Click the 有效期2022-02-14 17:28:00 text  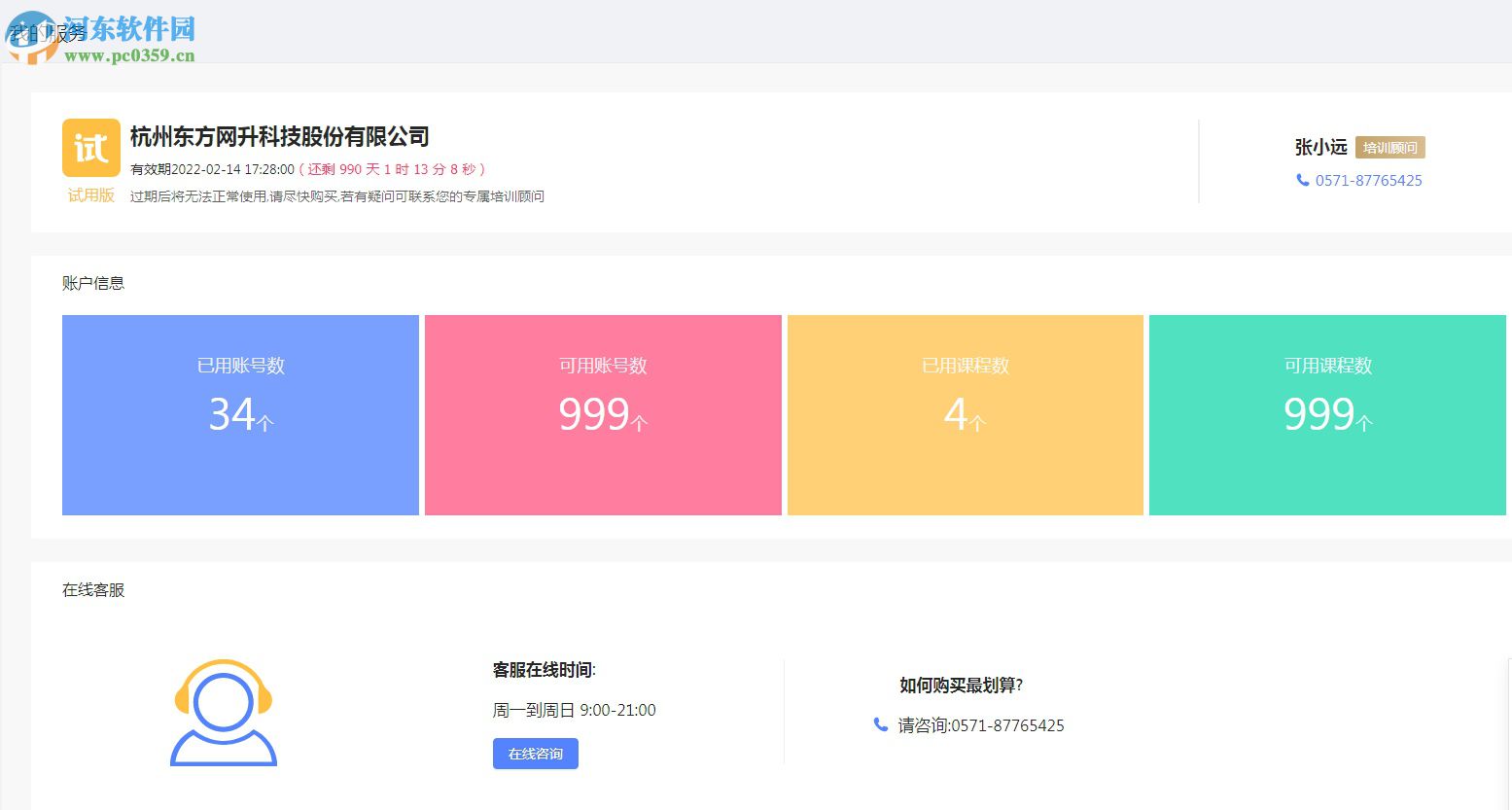coord(212,169)
